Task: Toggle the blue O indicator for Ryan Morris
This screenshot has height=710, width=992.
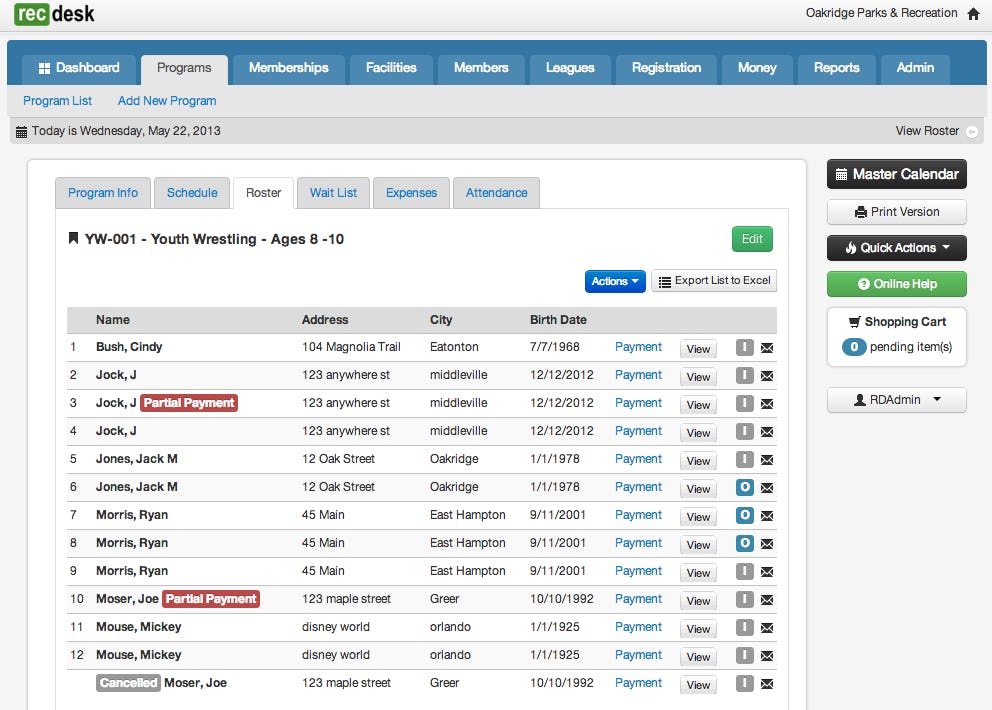Action: 744,516
